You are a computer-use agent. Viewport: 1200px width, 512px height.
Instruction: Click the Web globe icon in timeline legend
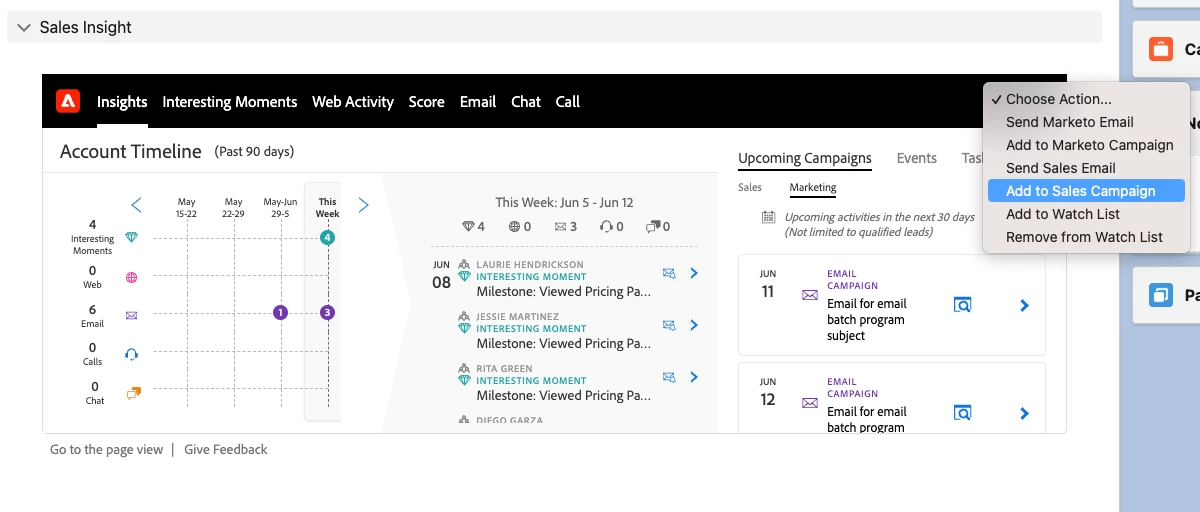[x=131, y=277]
